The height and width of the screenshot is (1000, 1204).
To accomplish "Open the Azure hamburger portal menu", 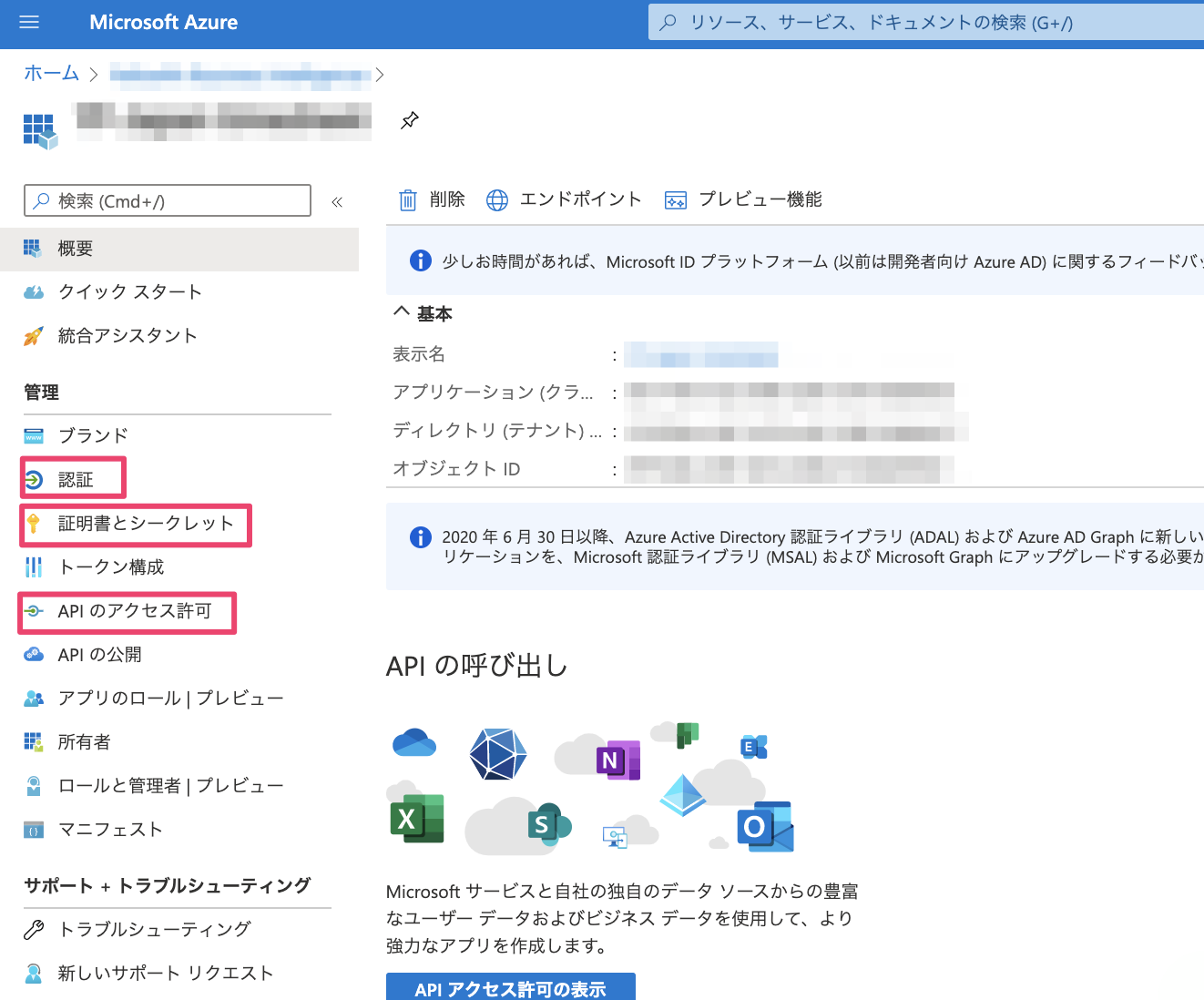I will click(x=29, y=22).
